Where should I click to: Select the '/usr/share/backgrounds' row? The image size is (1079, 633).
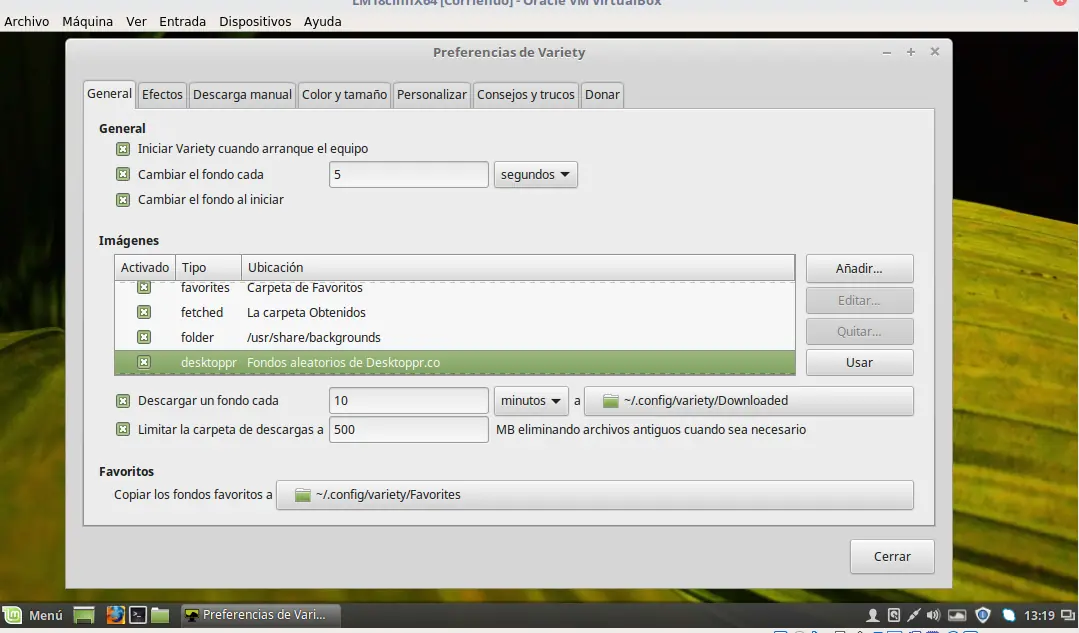455,337
